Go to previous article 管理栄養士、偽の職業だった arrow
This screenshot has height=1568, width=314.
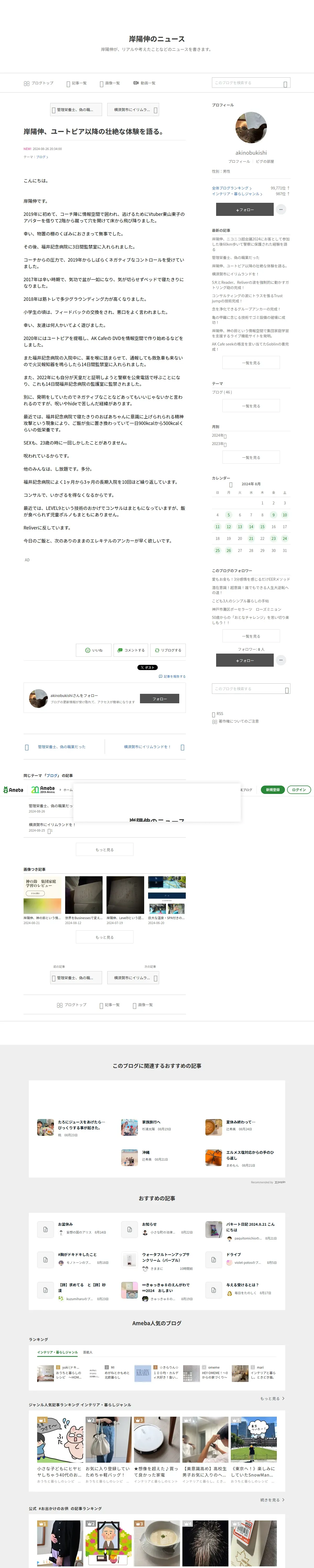[27, 747]
